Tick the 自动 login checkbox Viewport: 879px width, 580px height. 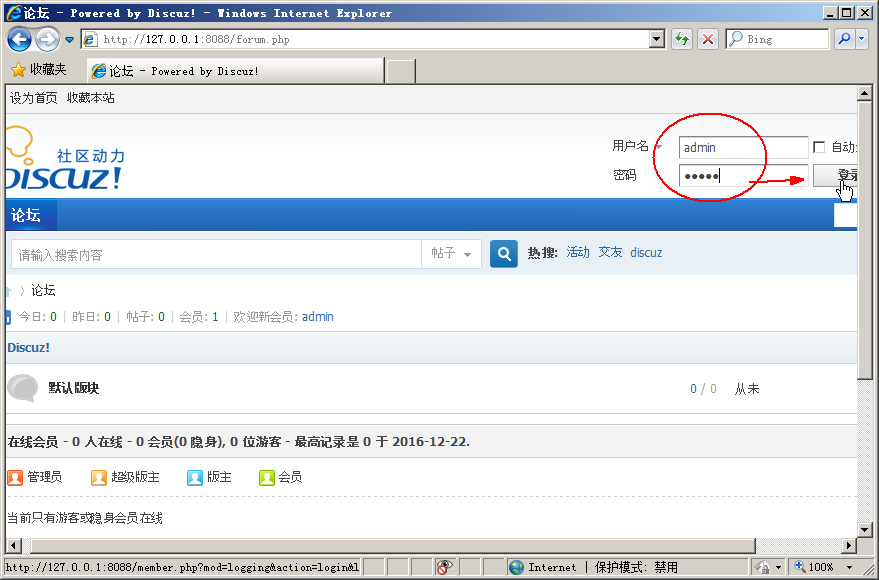[x=819, y=147]
